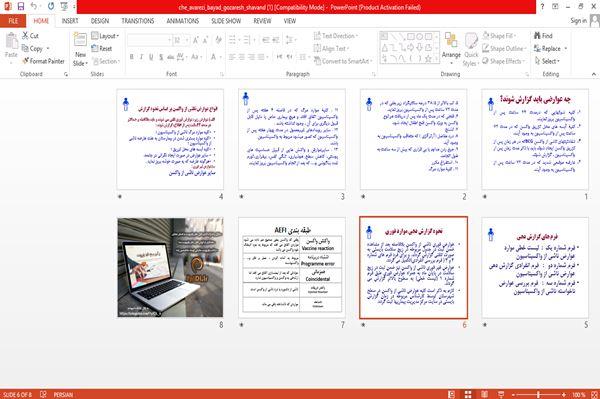Click PERSIAN language indicator
Screen dimensions: 600x399
(x=63, y=394)
